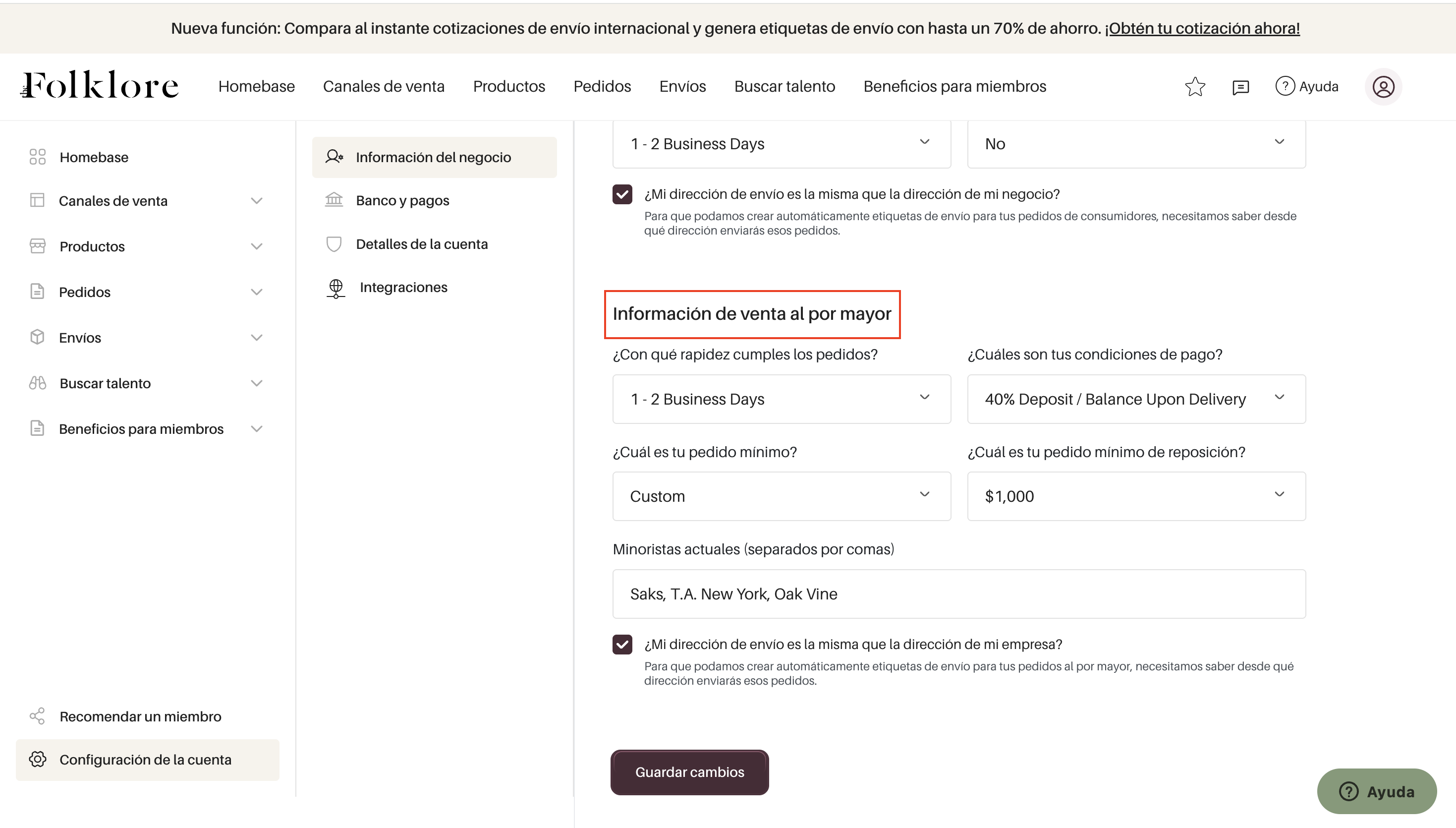Click the favorites star icon
The width and height of the screenshot is (1456, 828).
[1194, 86]
